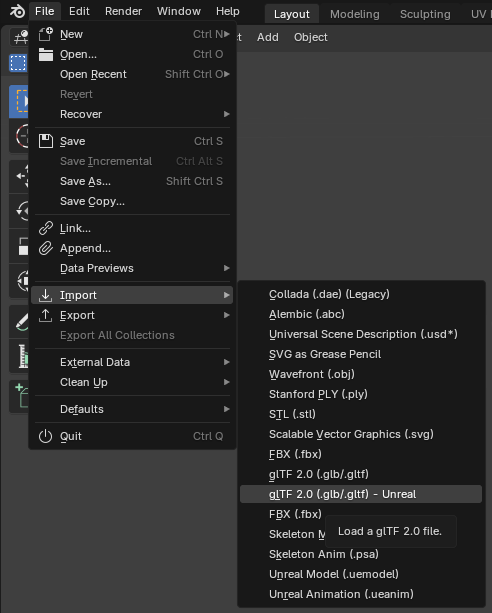This screenshot has height=613, width=492.
Task: Import Unreal Animation (.ueanim) file
Action: tap(361, 594)
